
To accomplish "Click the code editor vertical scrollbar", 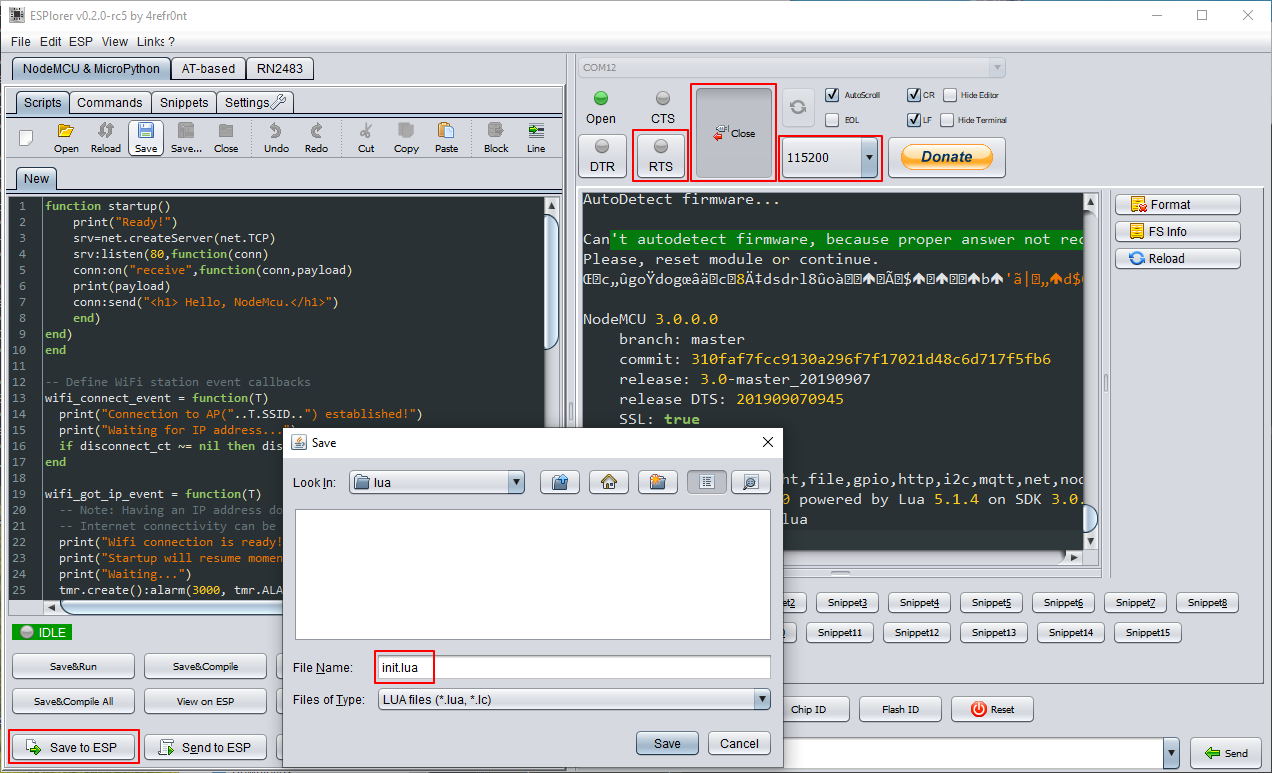I will 551,280.
